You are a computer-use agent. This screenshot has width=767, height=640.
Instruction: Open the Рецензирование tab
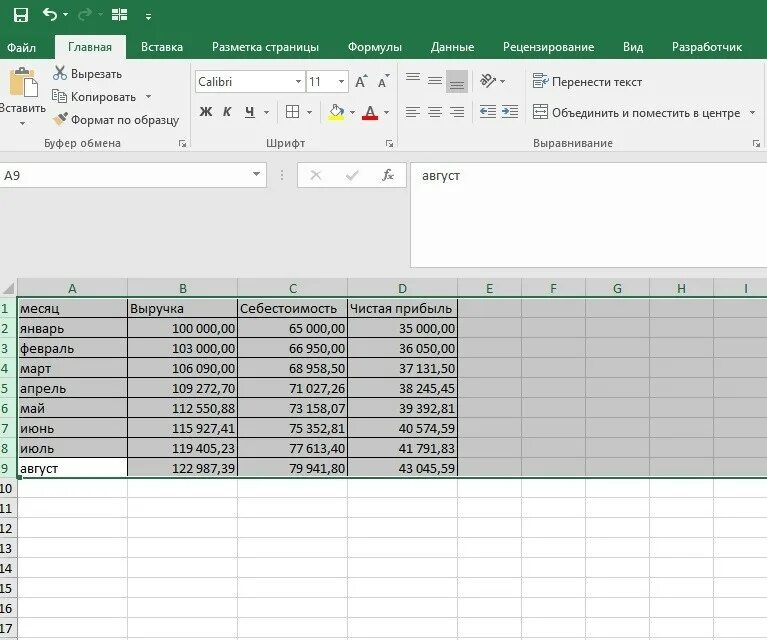click(548, 47)
